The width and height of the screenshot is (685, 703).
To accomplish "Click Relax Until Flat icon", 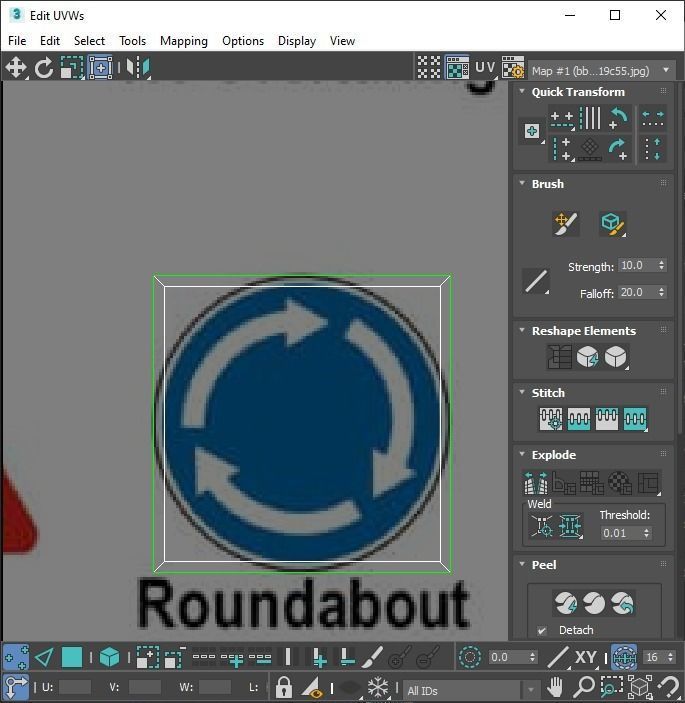I will 588,357.
